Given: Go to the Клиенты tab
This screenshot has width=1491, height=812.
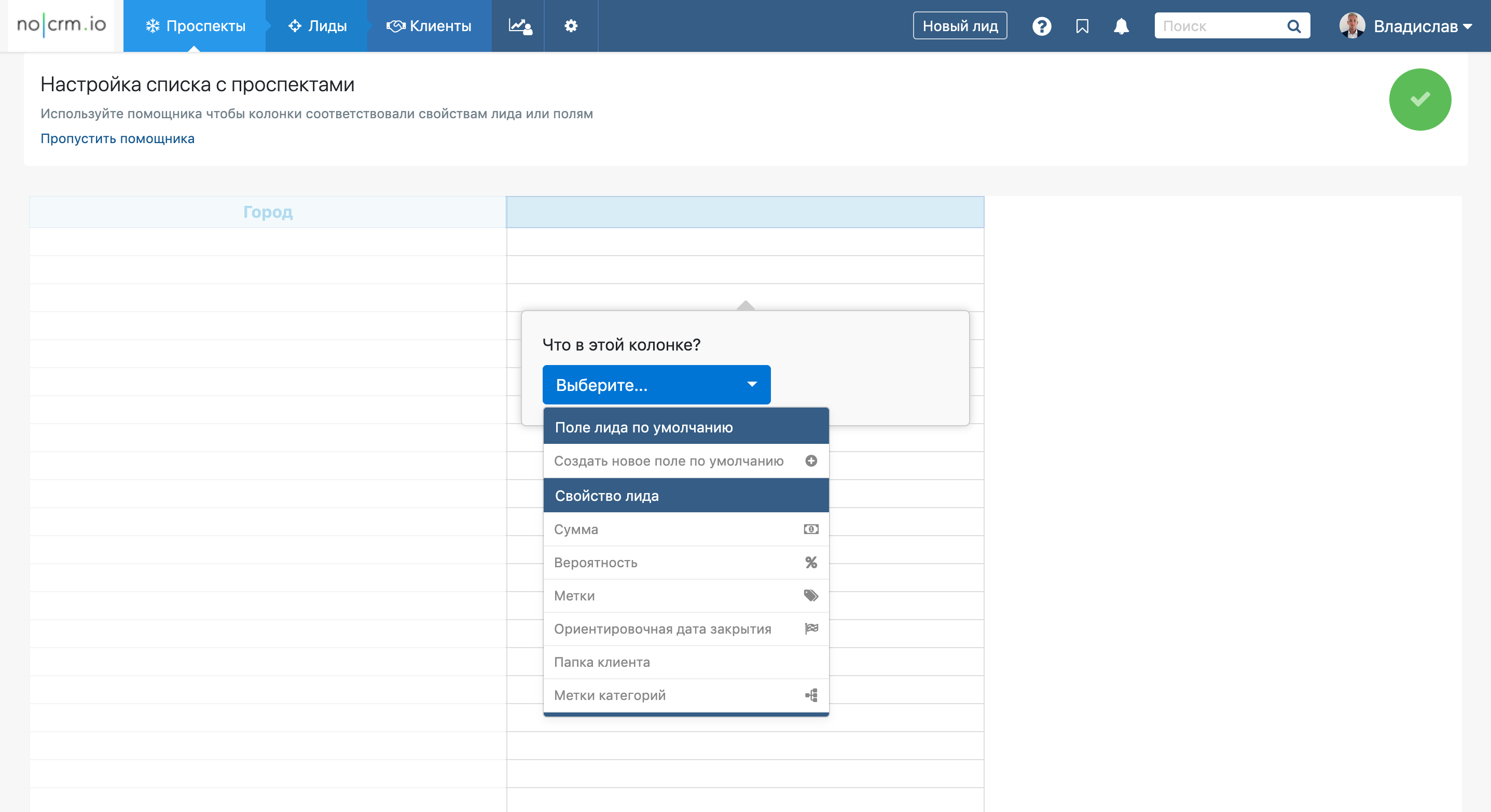Looking at the screenshot, I should tap(429, 26).
